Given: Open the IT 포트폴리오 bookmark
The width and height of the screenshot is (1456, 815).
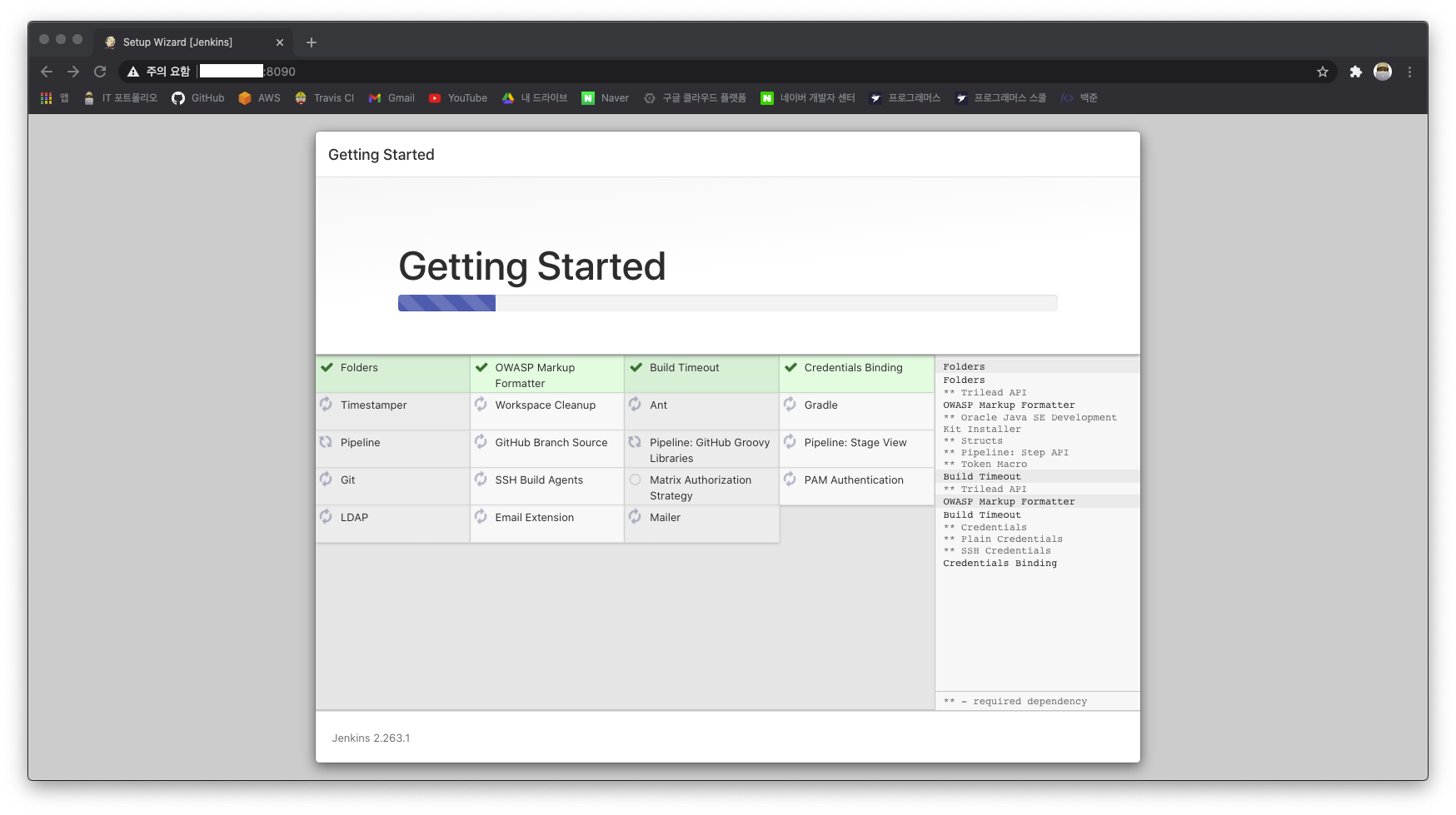Looking at the screenshot, I should click(x=120, y=98).
